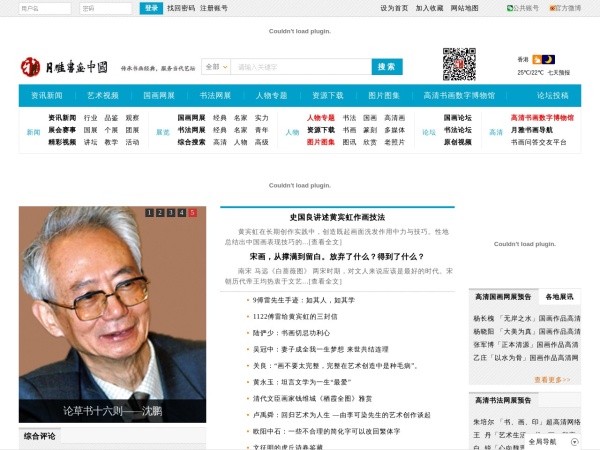Click the 注册账号 link

click(214, 8)
